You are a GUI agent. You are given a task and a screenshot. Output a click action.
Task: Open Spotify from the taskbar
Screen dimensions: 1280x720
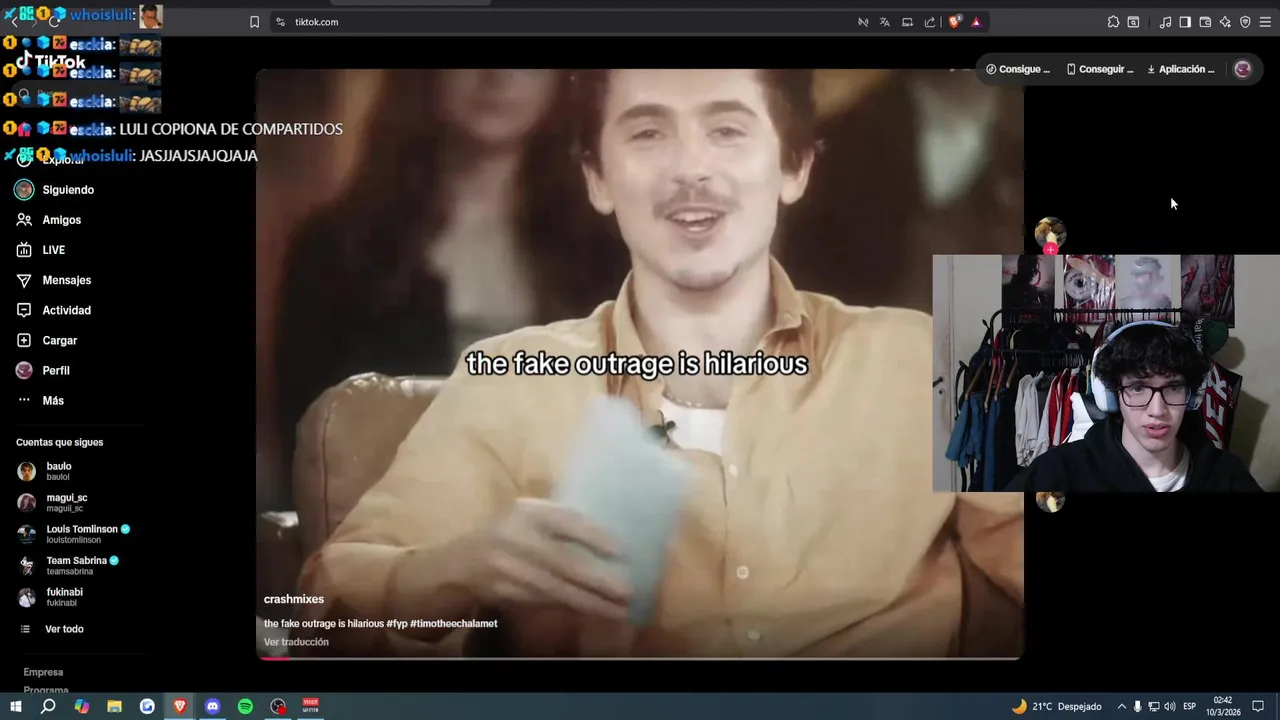click(245, 706)
